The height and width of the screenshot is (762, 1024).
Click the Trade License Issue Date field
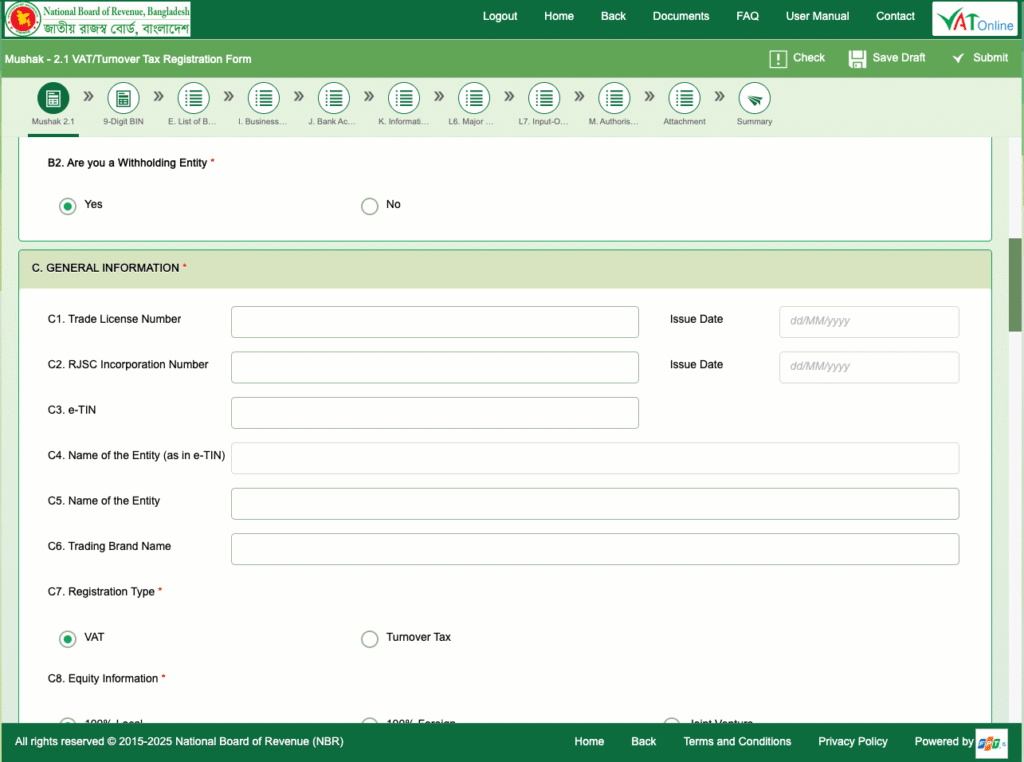pyautogui.click(x=869, y=322)
